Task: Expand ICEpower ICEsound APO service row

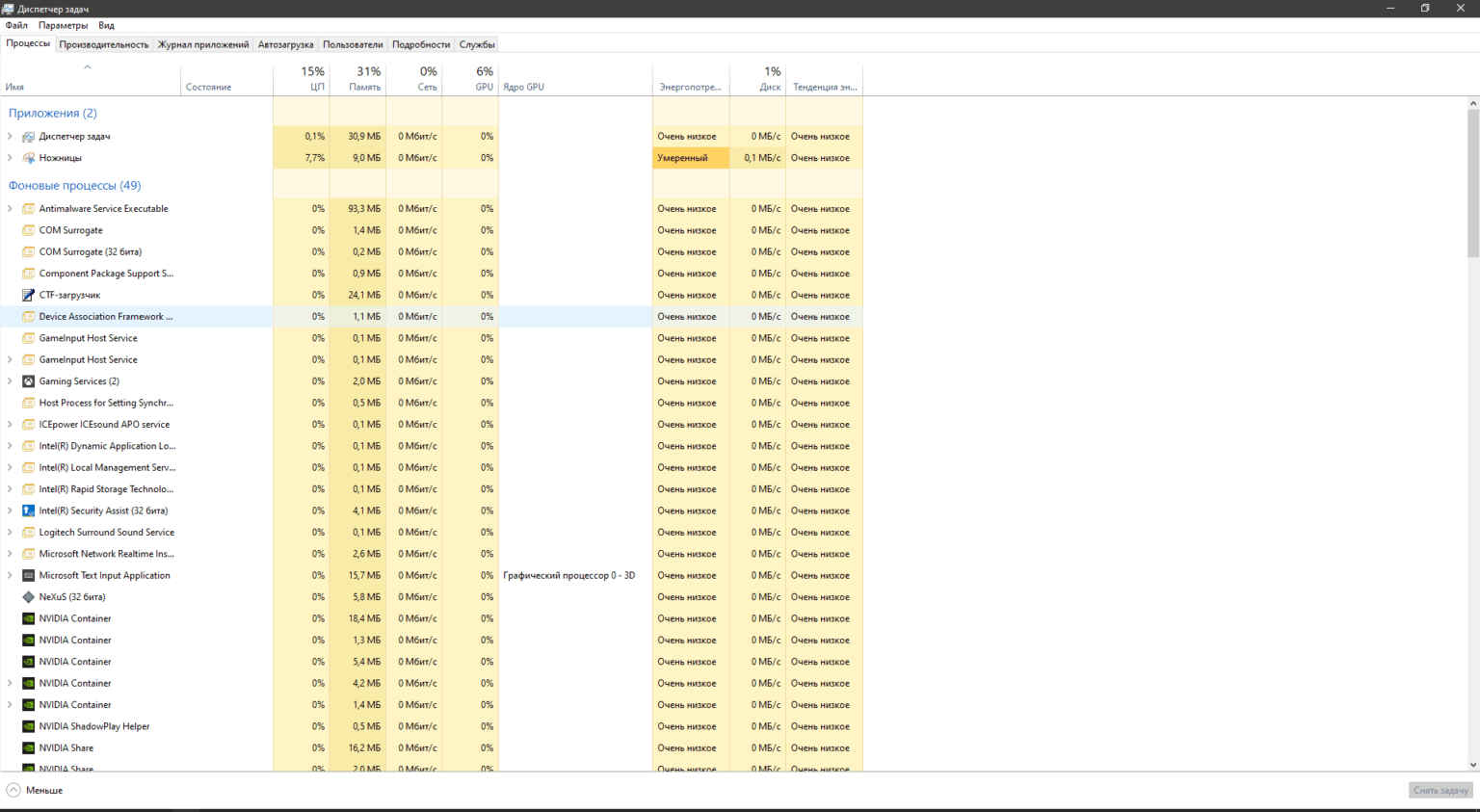Action: [10, 425]
